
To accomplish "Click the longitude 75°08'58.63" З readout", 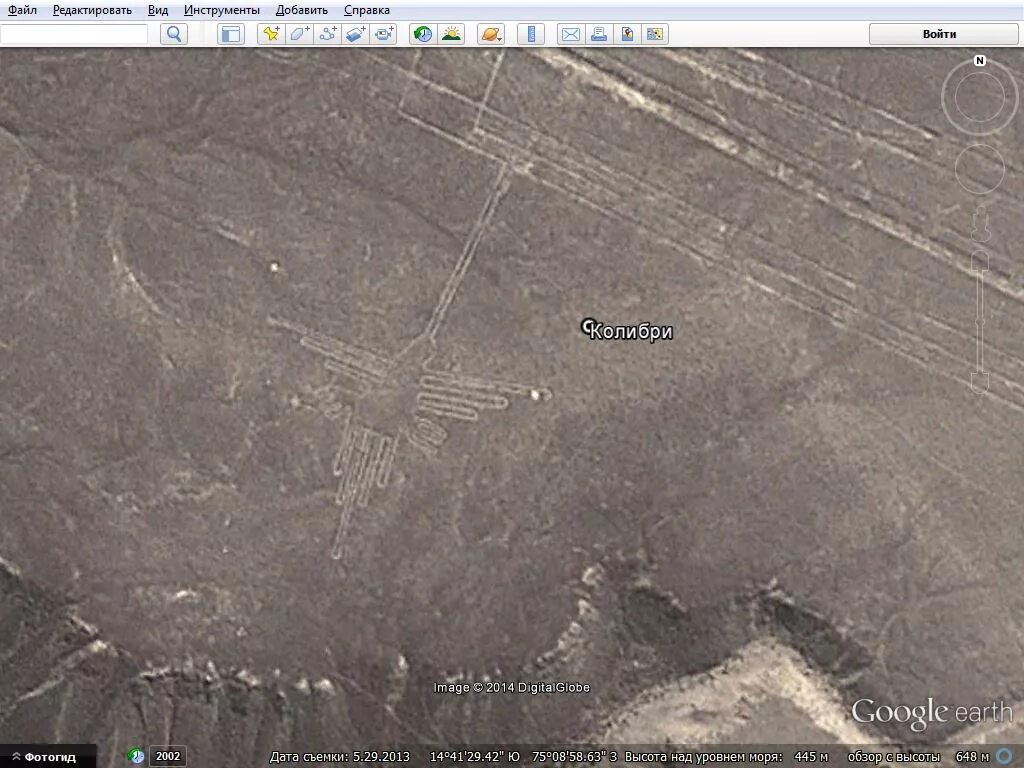I will [574, 757].
